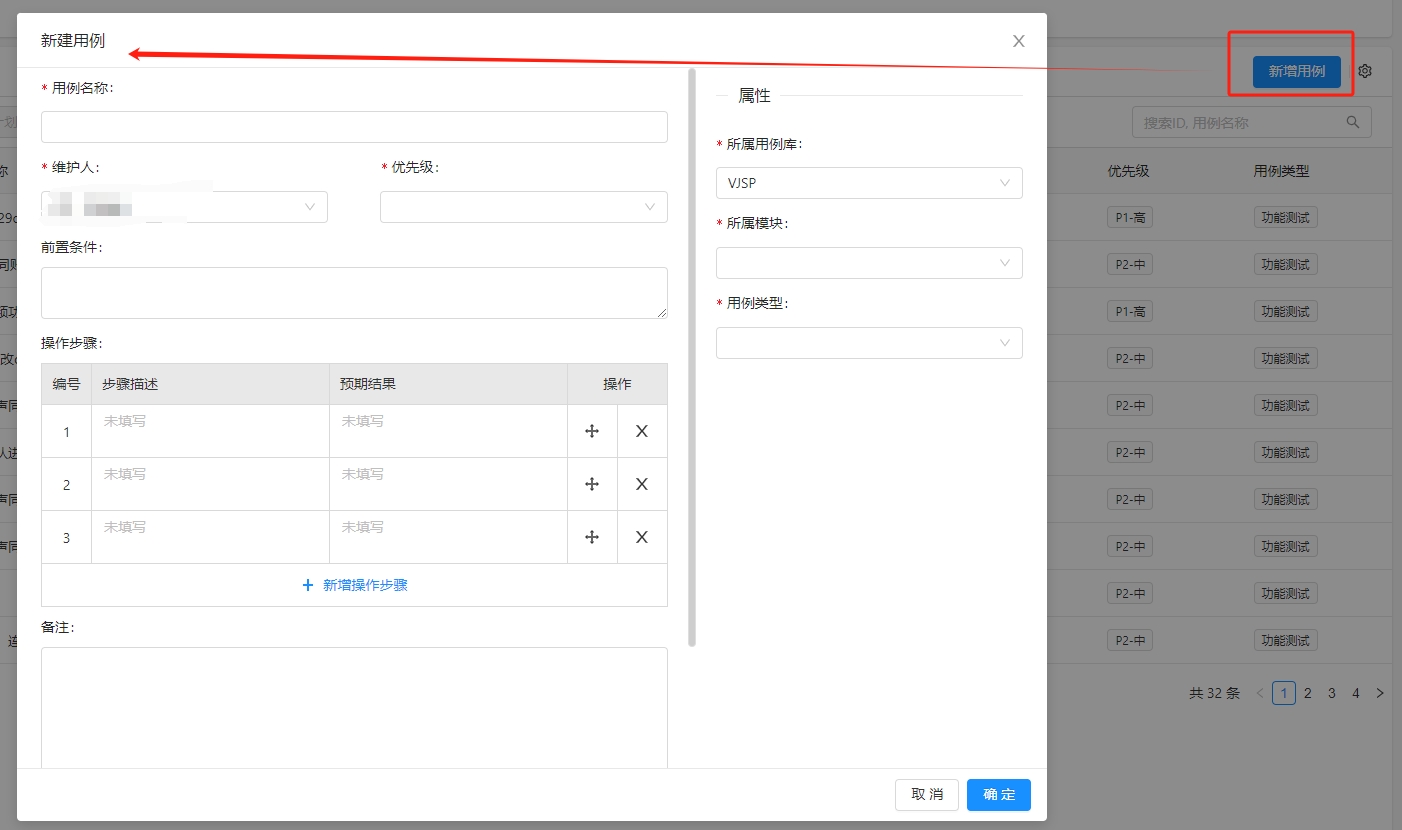The width and height of the screenshot is (1402, 830).
Task: Delete step 1 with its X icon
Action: [x=642, y=431]
